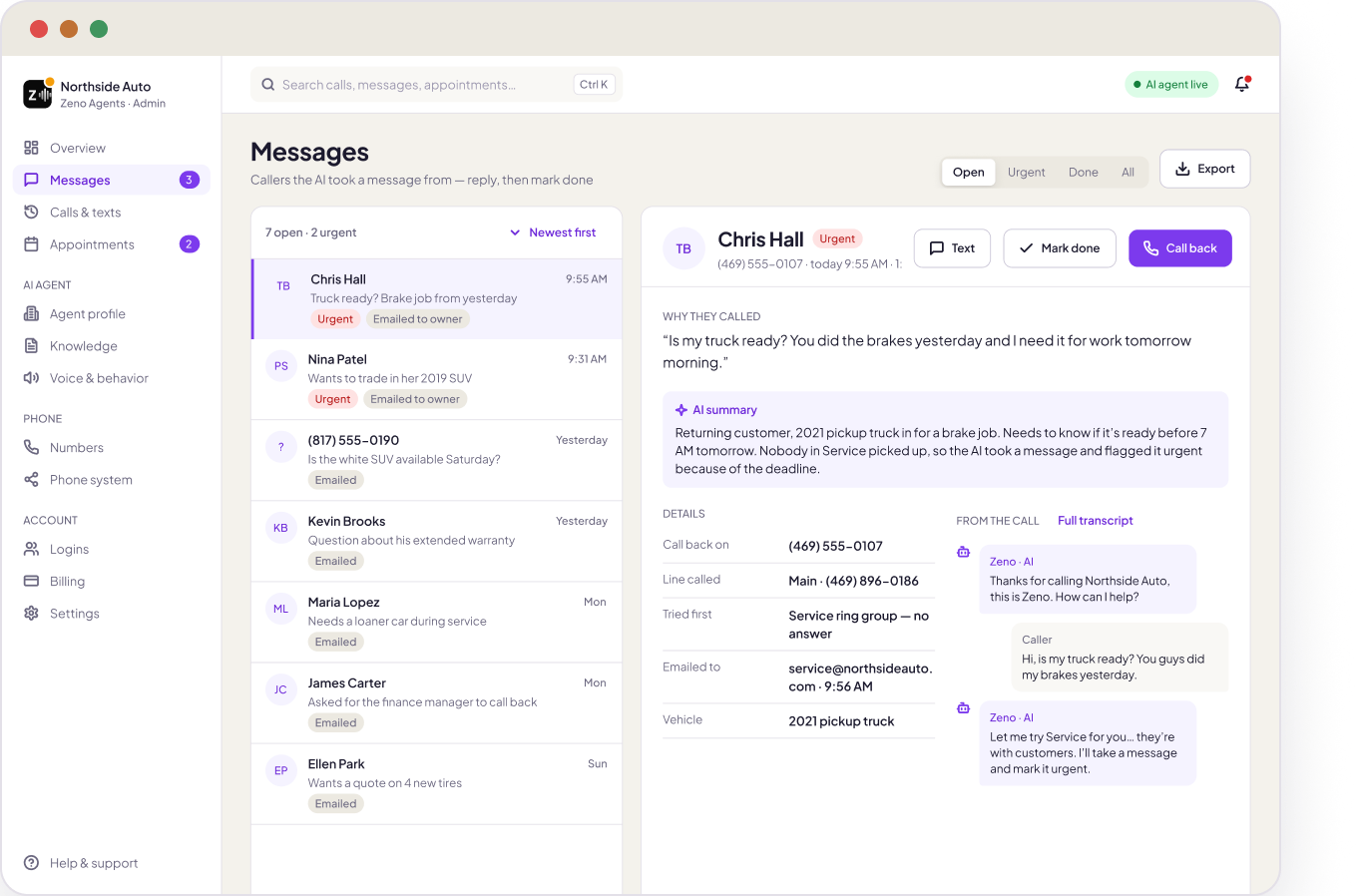Viewport: 1357px width, 896px height.
Task: Click the Appointments calendar icon
Action: (31, 244)
